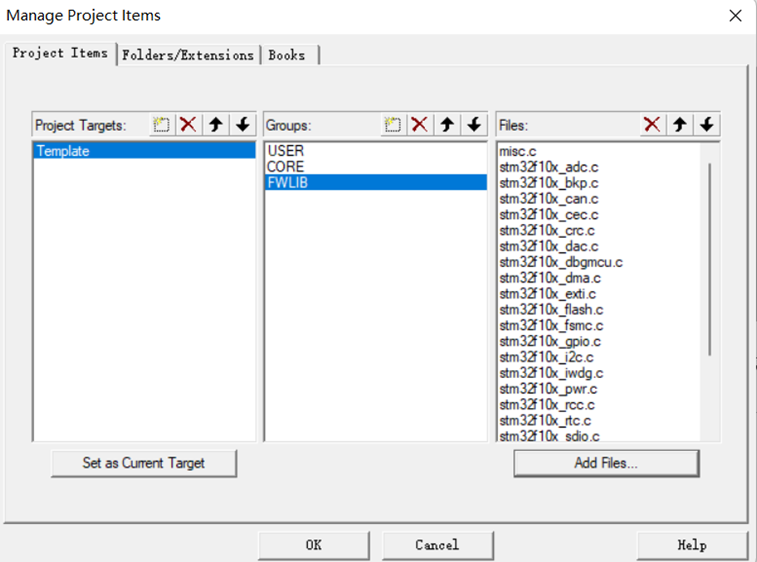Click the Add Files... button
Screen dimensions: 757x562
(x=606, y=463)
